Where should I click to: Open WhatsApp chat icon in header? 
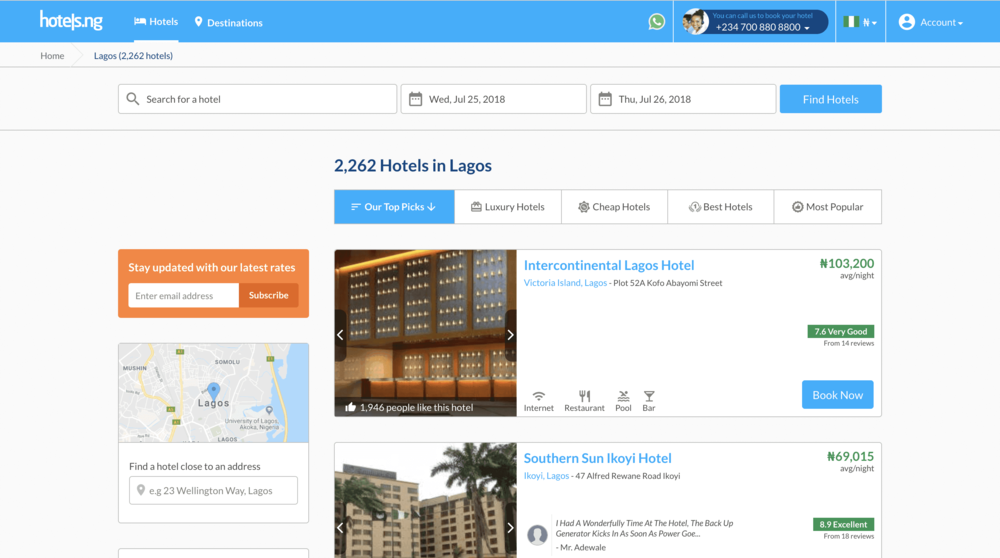coord(656,22)
